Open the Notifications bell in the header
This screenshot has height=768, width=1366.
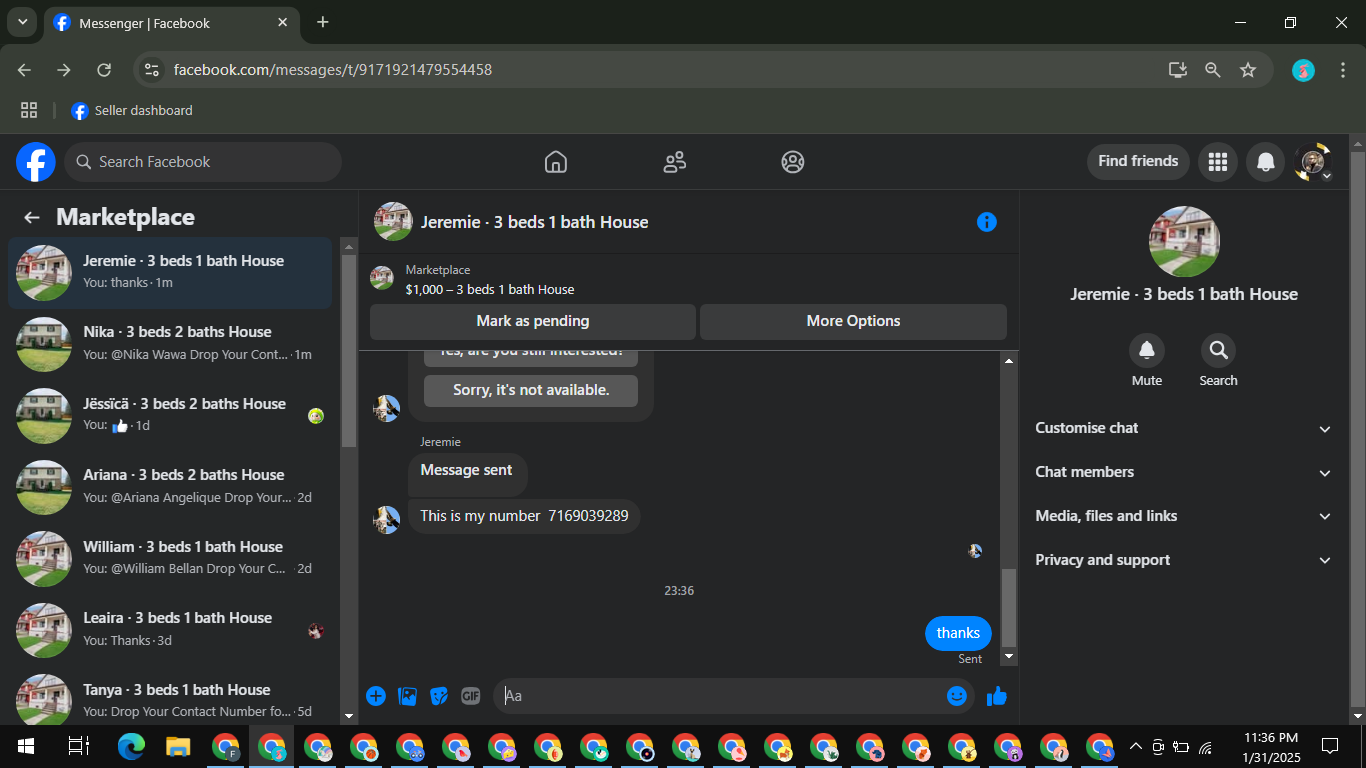[x=1265, y=162]
